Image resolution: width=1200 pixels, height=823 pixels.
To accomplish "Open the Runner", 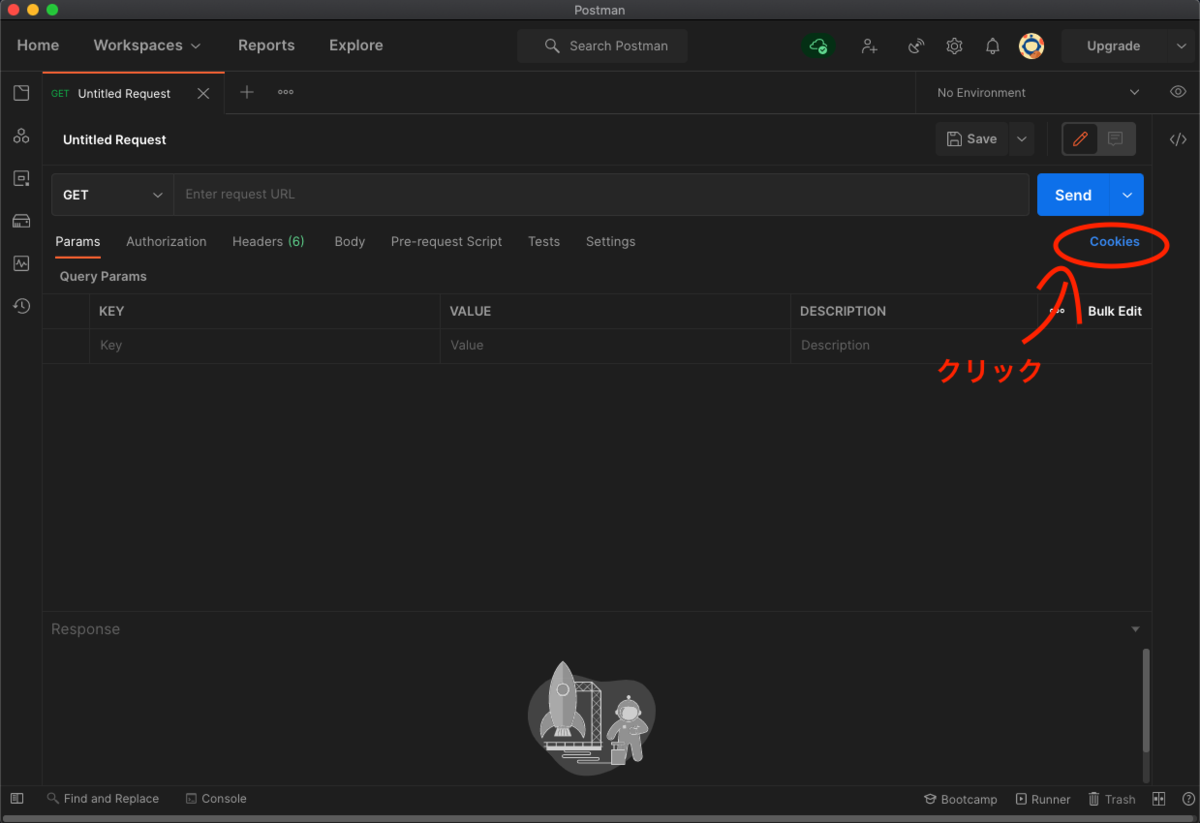I will click(x=1043, y=799).
